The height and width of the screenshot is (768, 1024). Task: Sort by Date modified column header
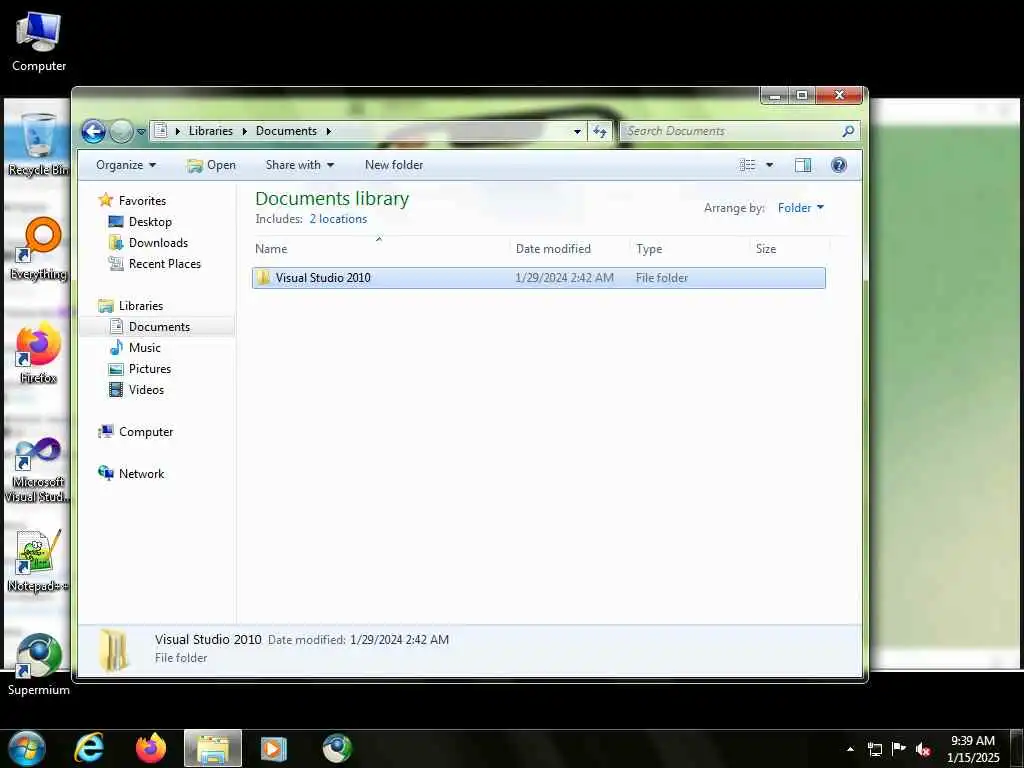(570, 249)
